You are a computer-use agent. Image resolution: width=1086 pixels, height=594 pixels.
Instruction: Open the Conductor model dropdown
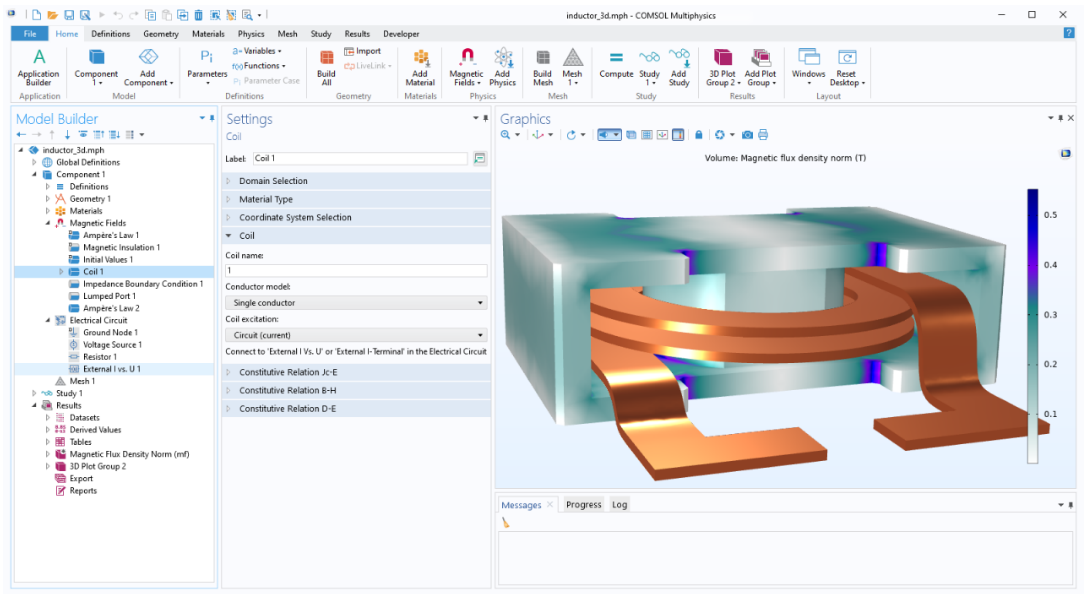pos(356,303)
